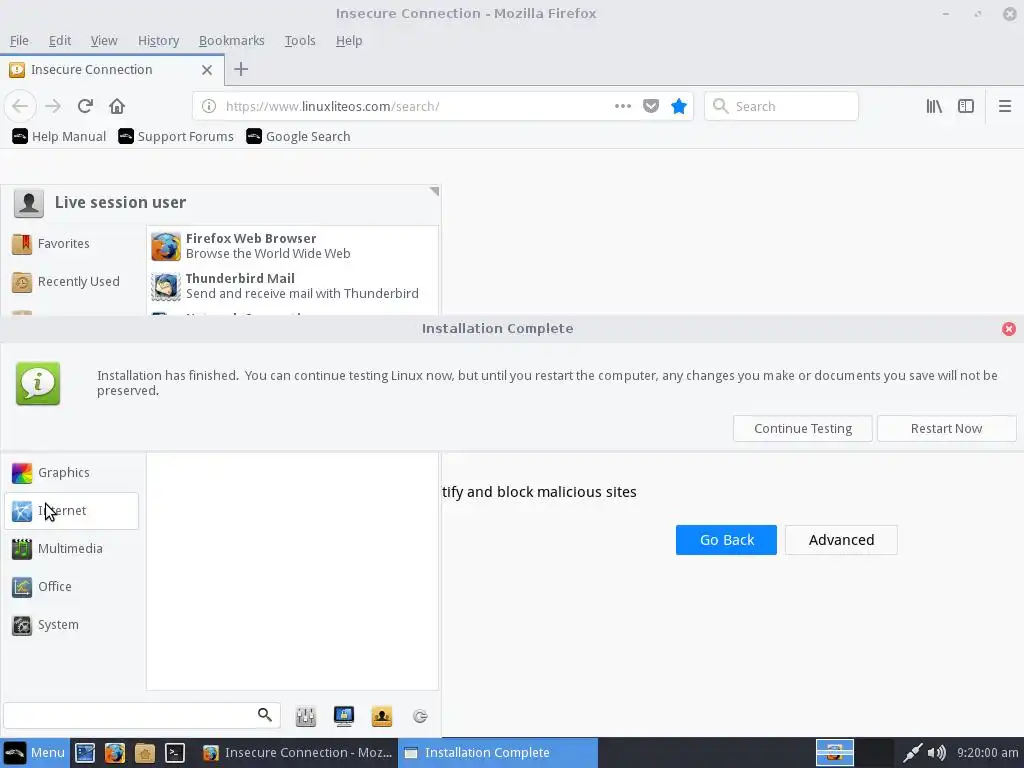Click Switch Users icon in menu
Image resolution: width=1024 pixels, height=768 pixels.
click(x=382, y=716)
